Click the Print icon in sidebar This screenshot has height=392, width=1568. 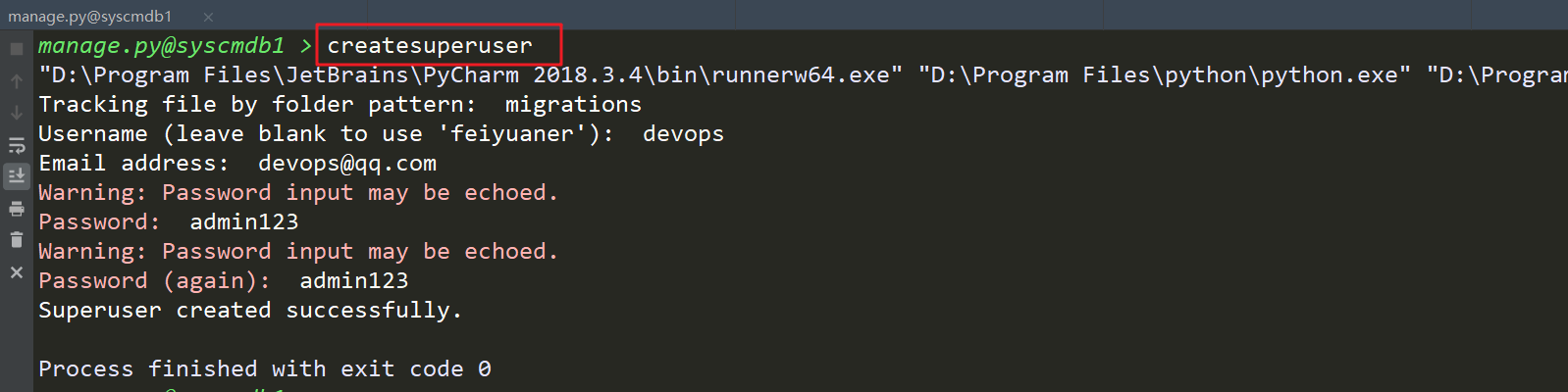[x=17, y=209]
